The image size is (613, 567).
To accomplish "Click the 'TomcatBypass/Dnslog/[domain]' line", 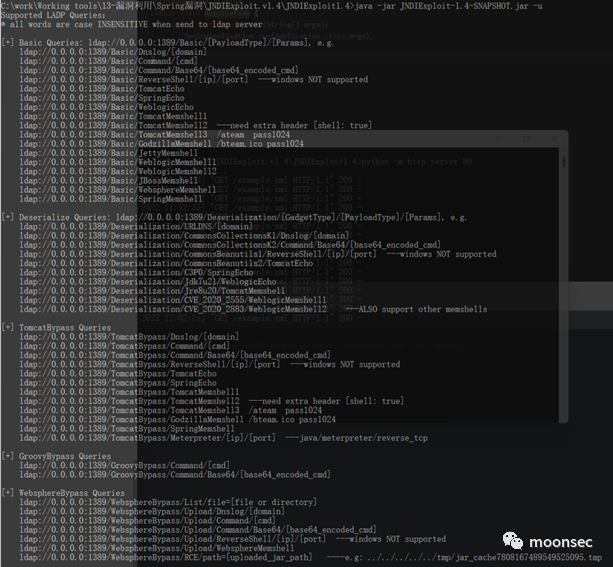I will (129, 337).
